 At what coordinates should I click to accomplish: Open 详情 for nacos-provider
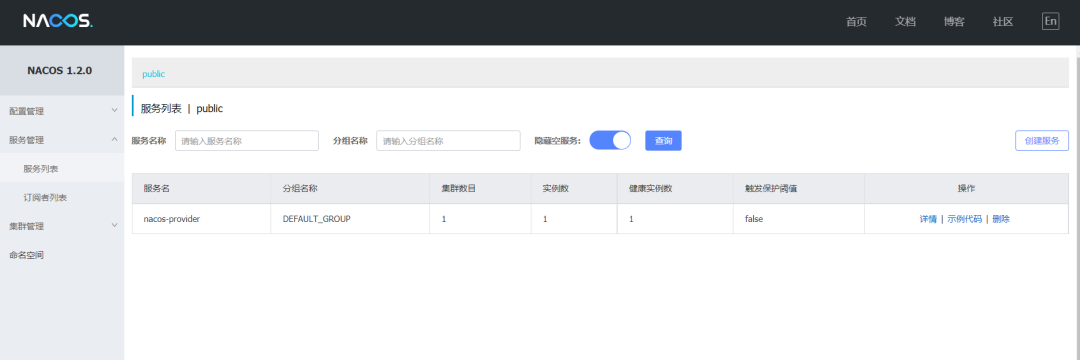[x=928, y=219]
